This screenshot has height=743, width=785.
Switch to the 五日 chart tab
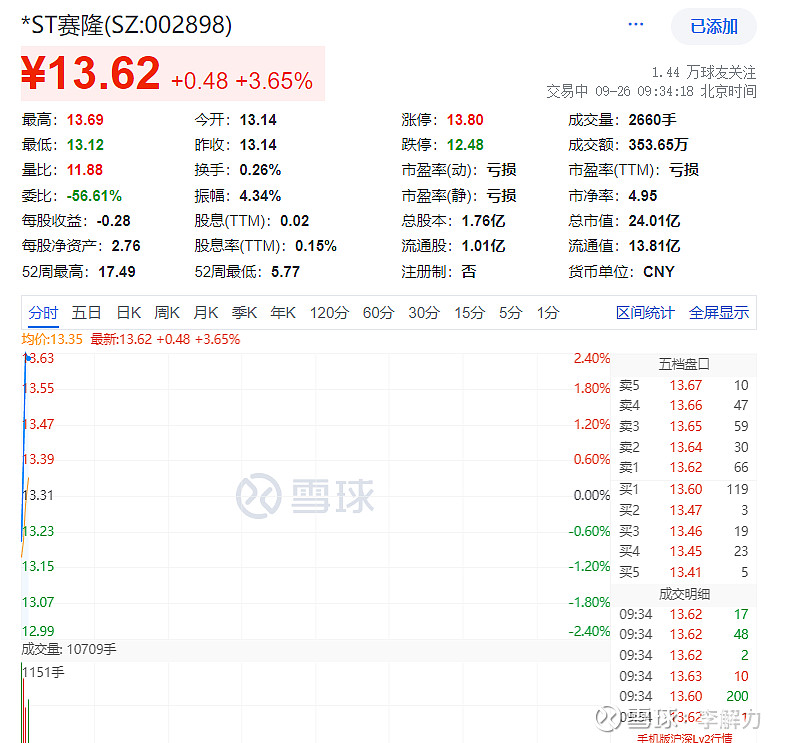[87, 313]
